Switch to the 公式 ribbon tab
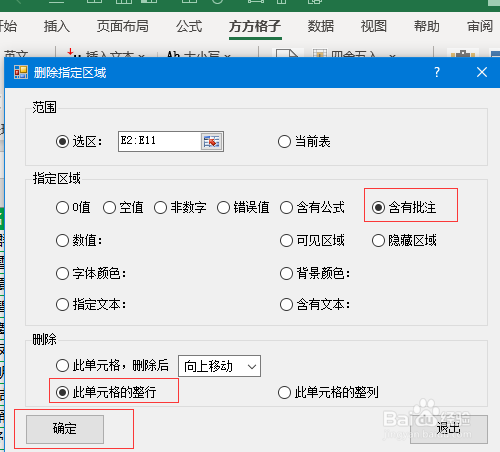 click(x=189, y=26)
